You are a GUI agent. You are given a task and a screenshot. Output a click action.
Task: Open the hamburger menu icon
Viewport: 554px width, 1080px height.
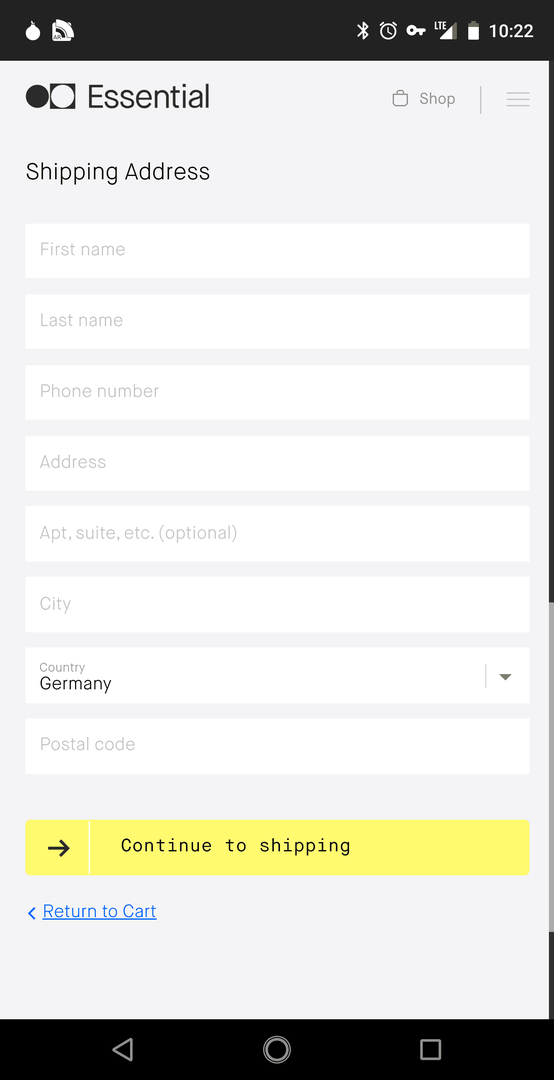(x=517, y=99)
